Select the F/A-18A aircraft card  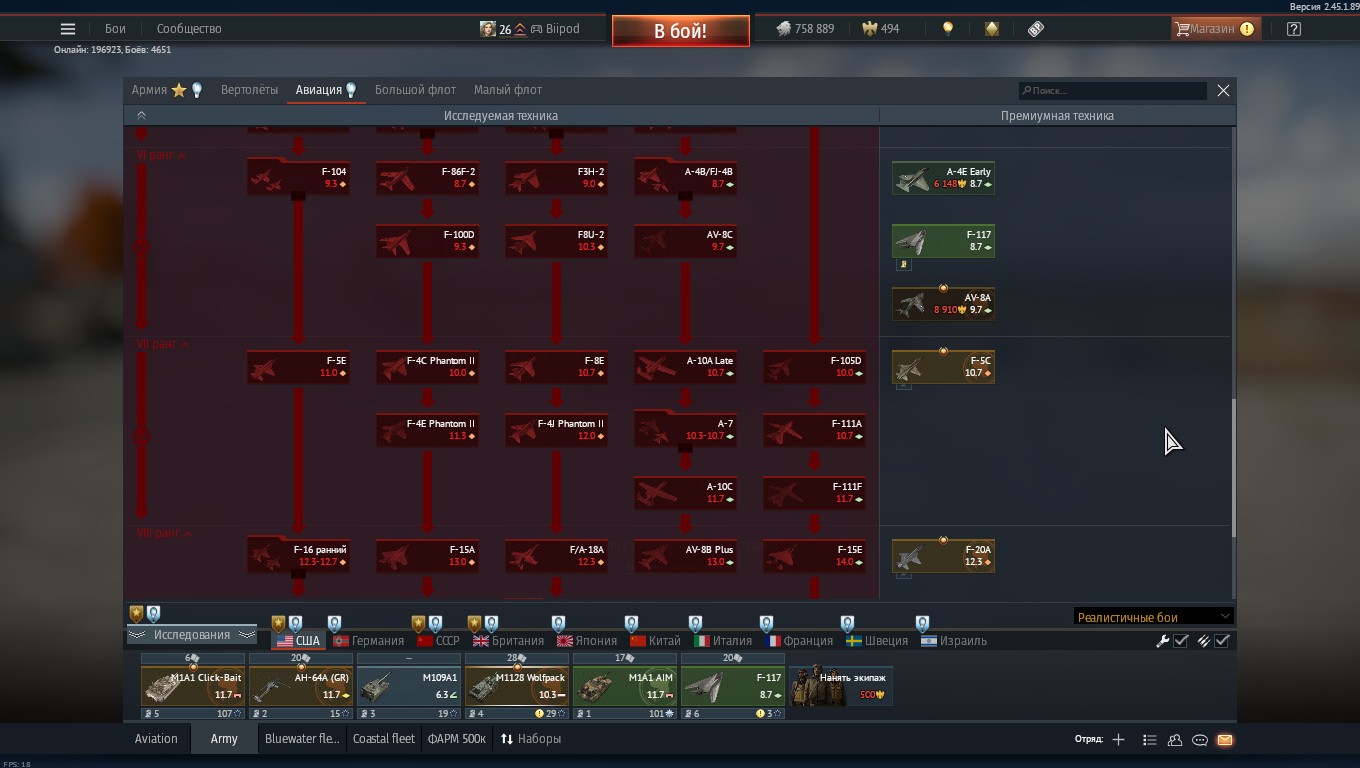pos(556,556)
